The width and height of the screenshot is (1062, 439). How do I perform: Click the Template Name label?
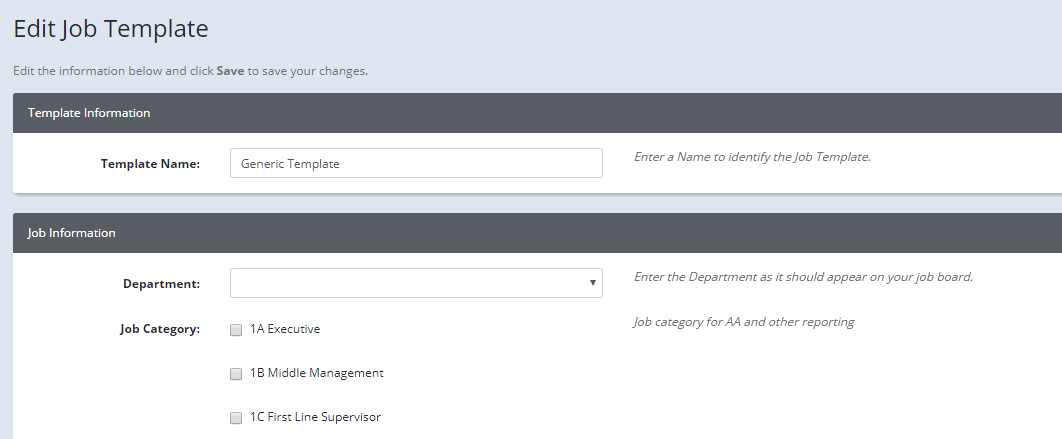click(x=150, y=163)
